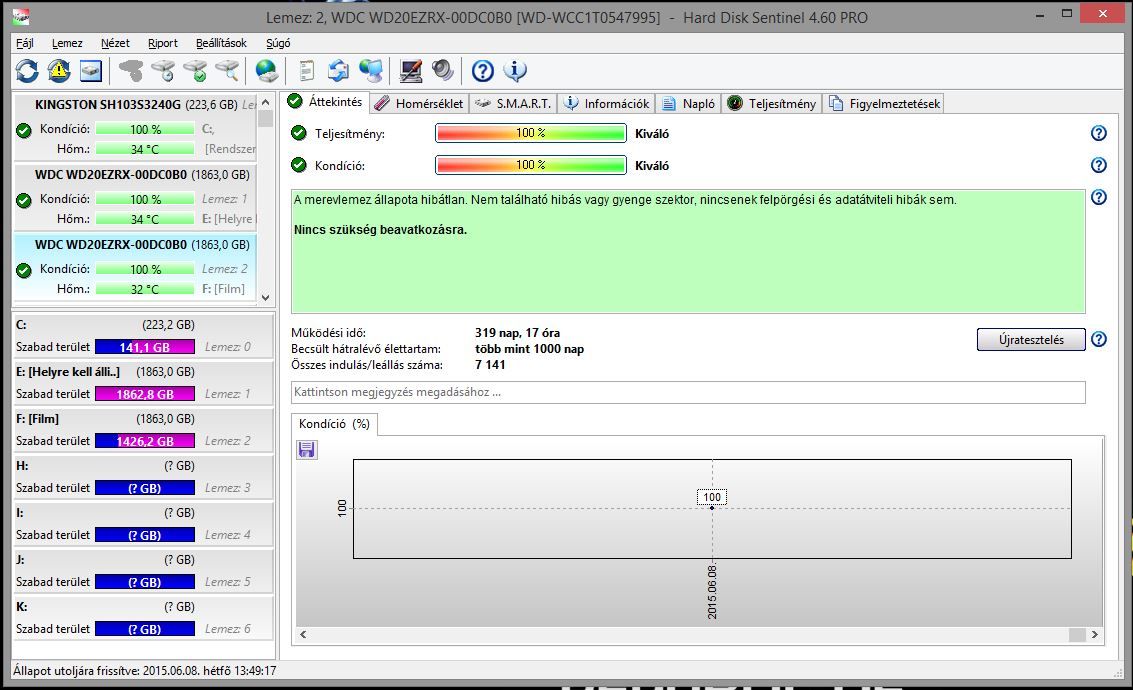The height and width of the screenshot is (690, 1133).
Task: Click the green check icon for Lemez 1 disk
Action: pos(24,200)
